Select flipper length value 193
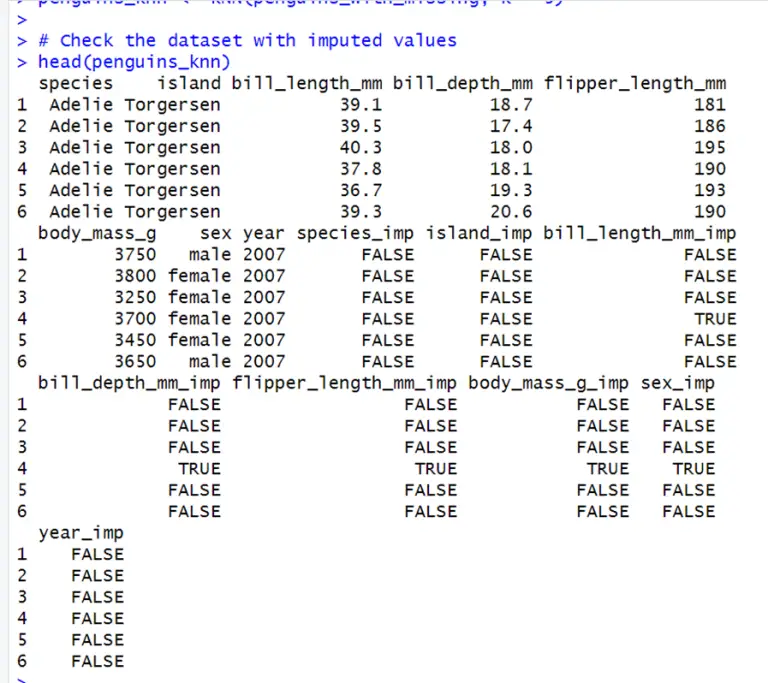This screenshot has height=683, width=768. [x=710, y=190]
